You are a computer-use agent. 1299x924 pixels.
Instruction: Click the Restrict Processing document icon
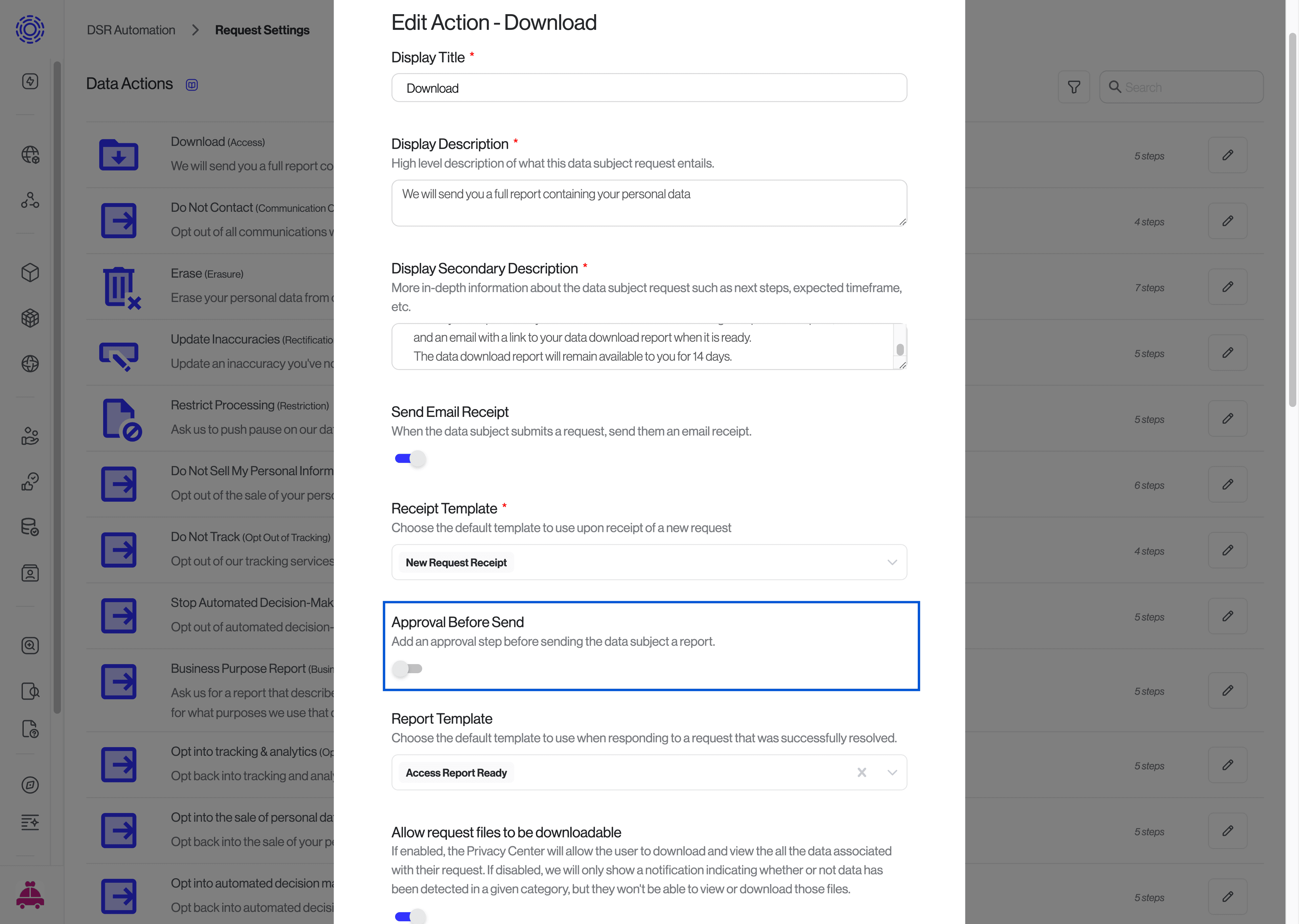[122, 420]
